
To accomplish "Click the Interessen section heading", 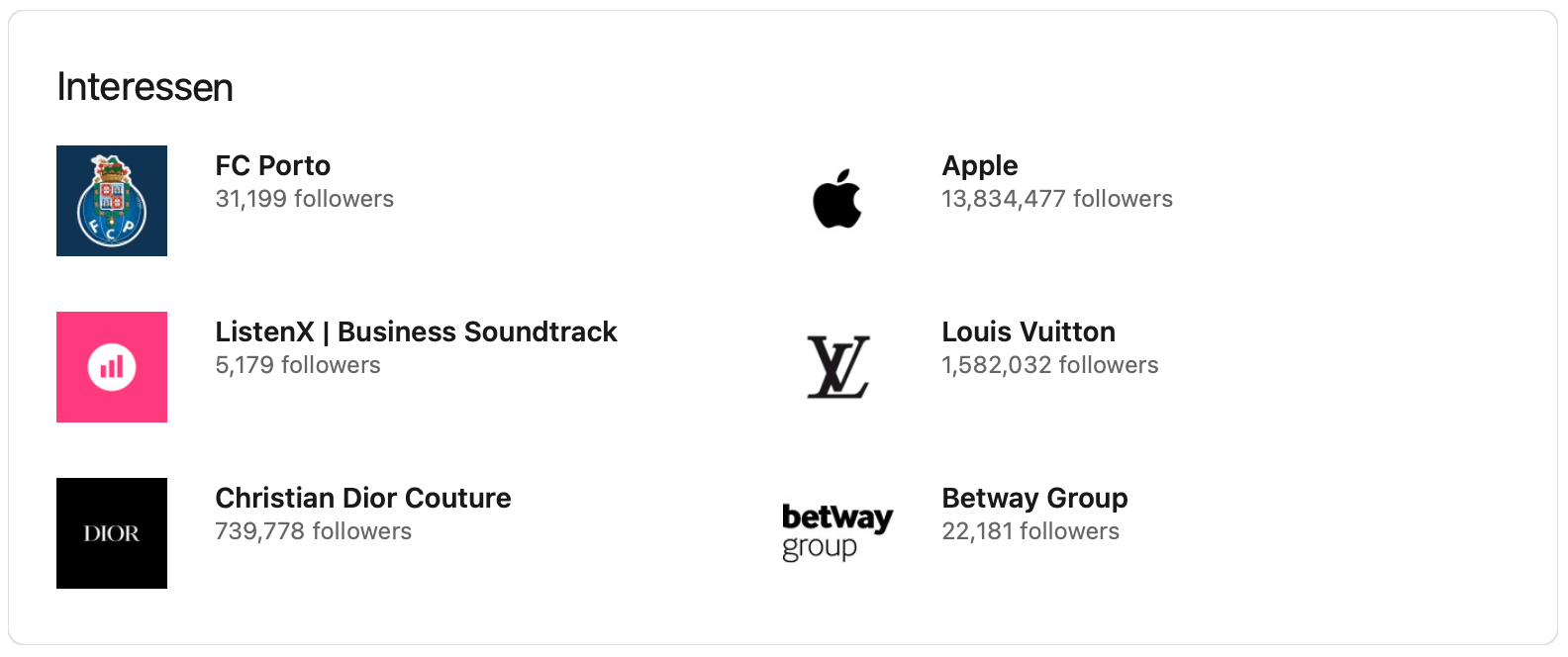I will click(x=146, y=87).
